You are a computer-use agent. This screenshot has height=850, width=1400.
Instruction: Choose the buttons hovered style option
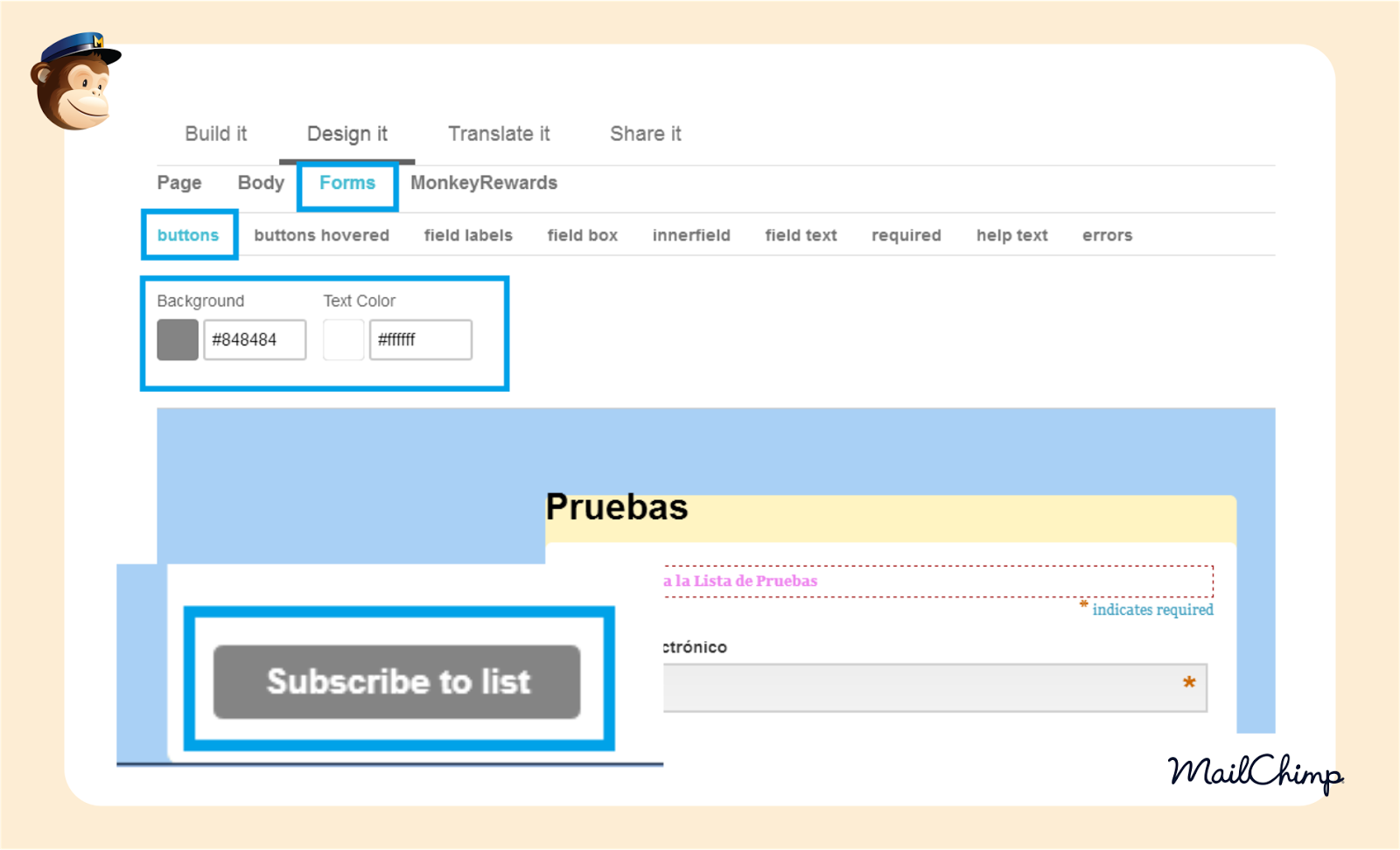[x=322, y=235]
